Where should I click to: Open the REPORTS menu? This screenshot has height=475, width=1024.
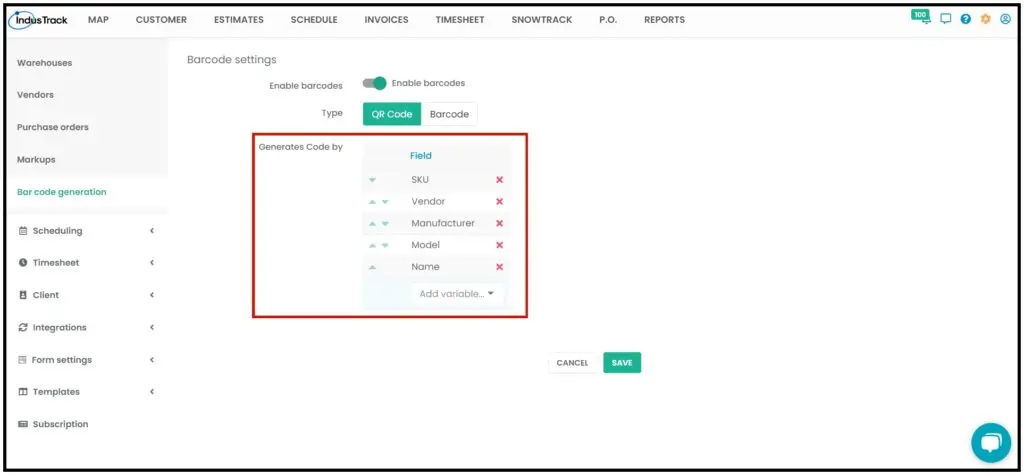pyautogui.click(x=664, y=20)
